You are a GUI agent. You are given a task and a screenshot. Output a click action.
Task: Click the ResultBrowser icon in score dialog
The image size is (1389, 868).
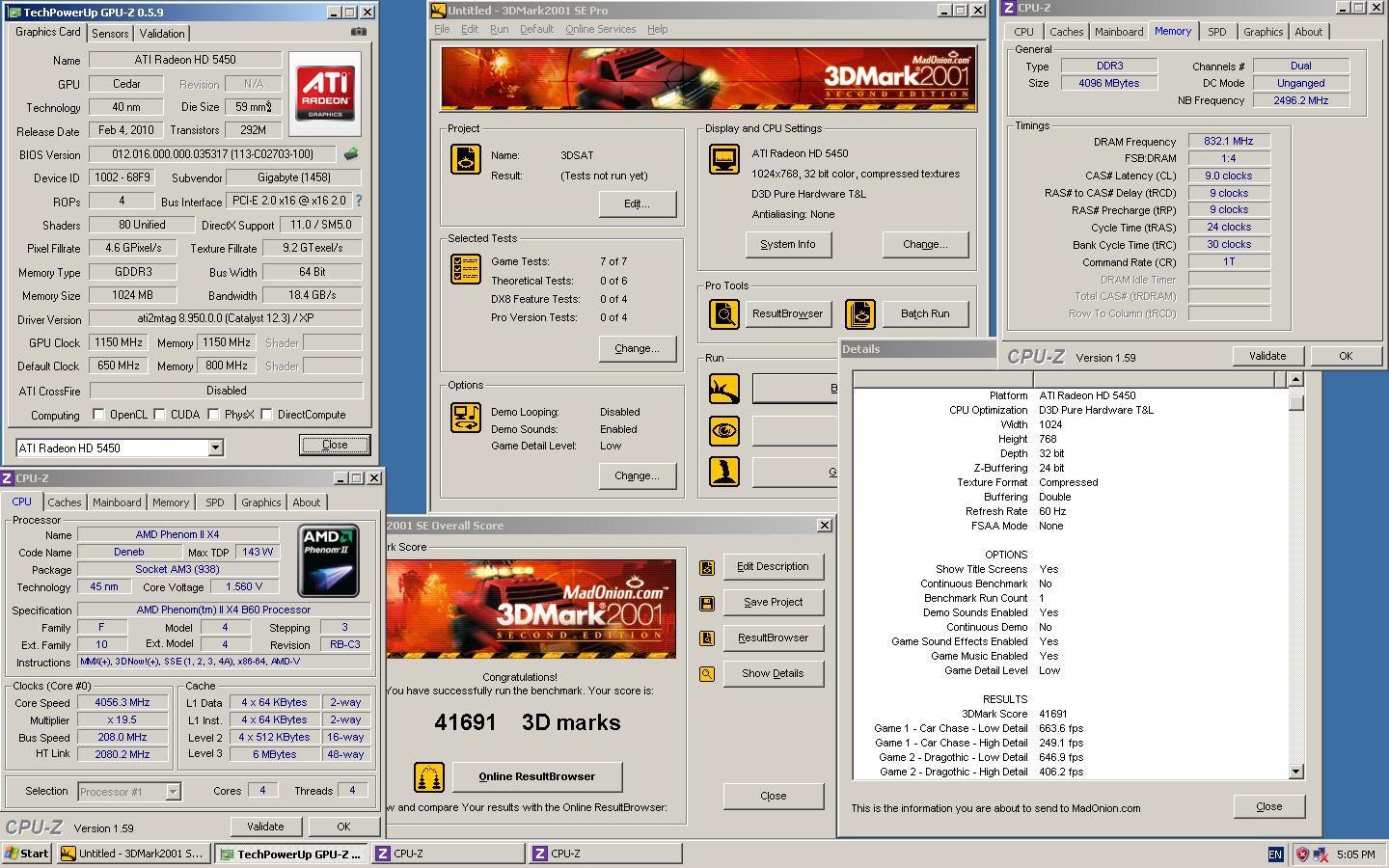pyautogui.click(x=707, y=638)
